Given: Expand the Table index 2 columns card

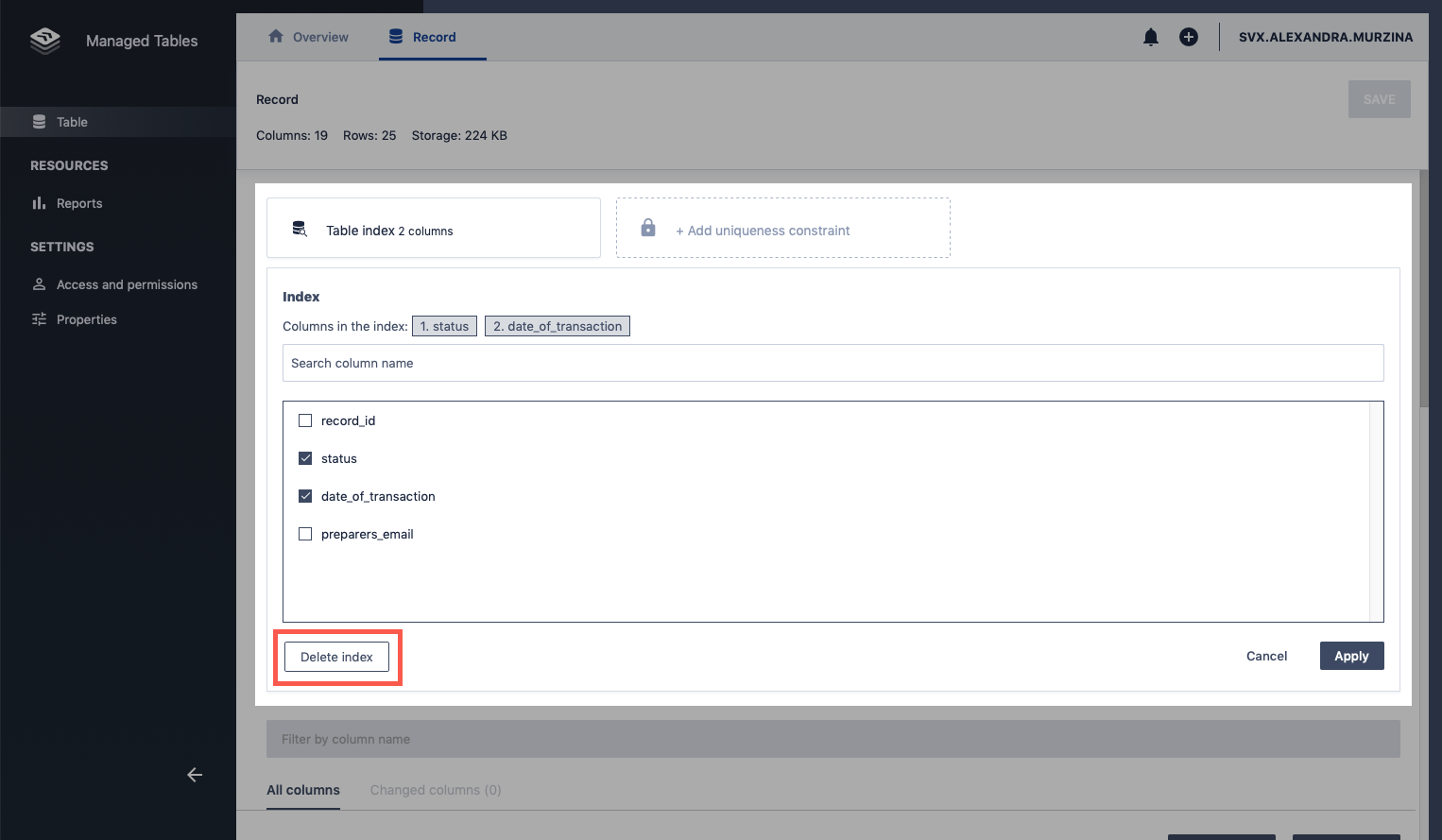Looking at the screenshot, I should [x=433, y=229].
